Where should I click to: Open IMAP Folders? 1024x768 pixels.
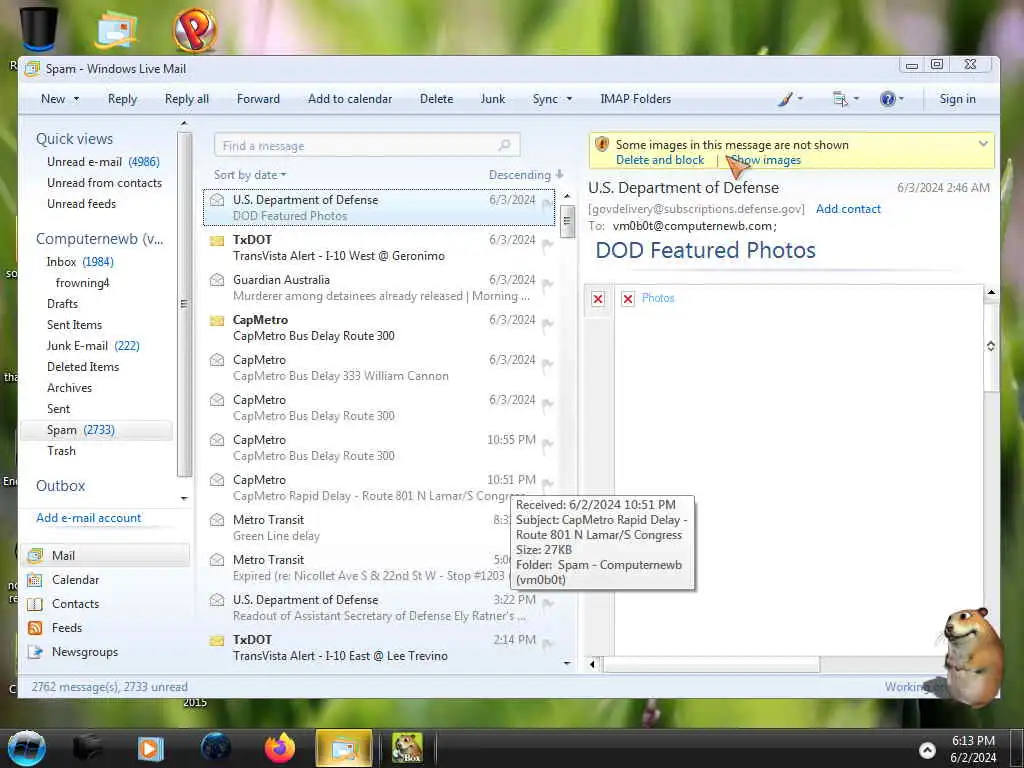[635, 99]
